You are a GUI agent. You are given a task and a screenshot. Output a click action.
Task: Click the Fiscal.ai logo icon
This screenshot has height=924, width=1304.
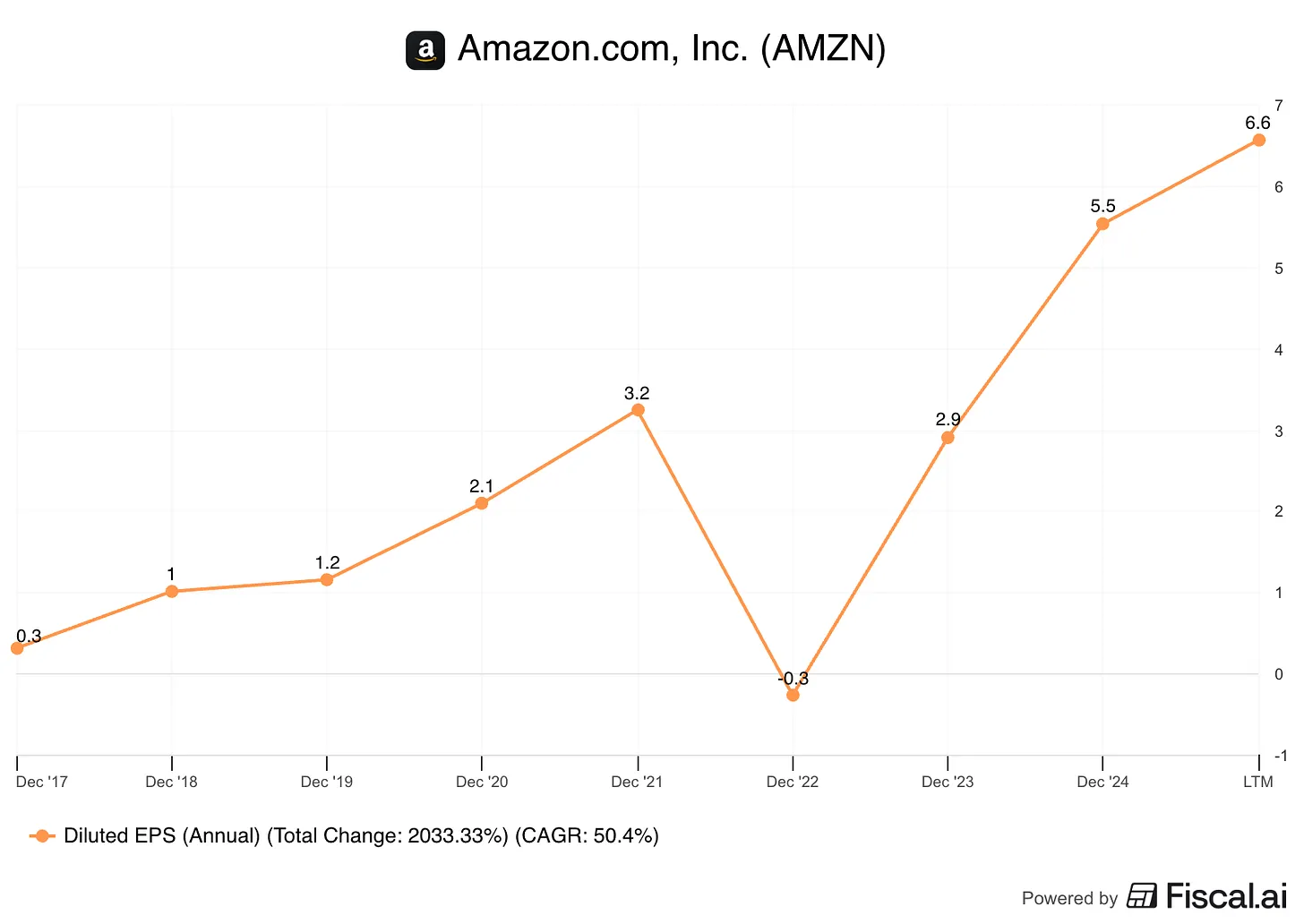pyautogui.click(x=1142, y=895)
